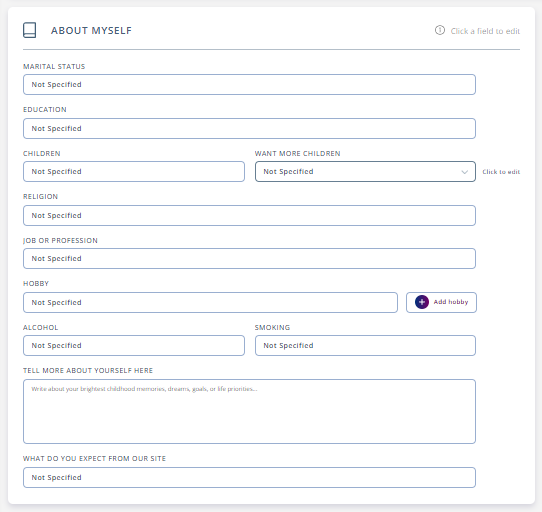Select the Children field
The image size is (542, 512).
134,172
